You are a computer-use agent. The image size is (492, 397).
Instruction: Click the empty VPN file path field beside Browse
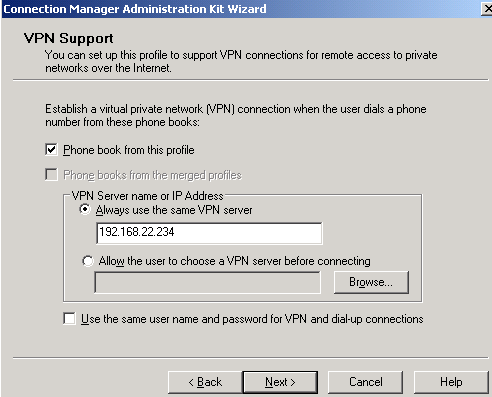208,282
